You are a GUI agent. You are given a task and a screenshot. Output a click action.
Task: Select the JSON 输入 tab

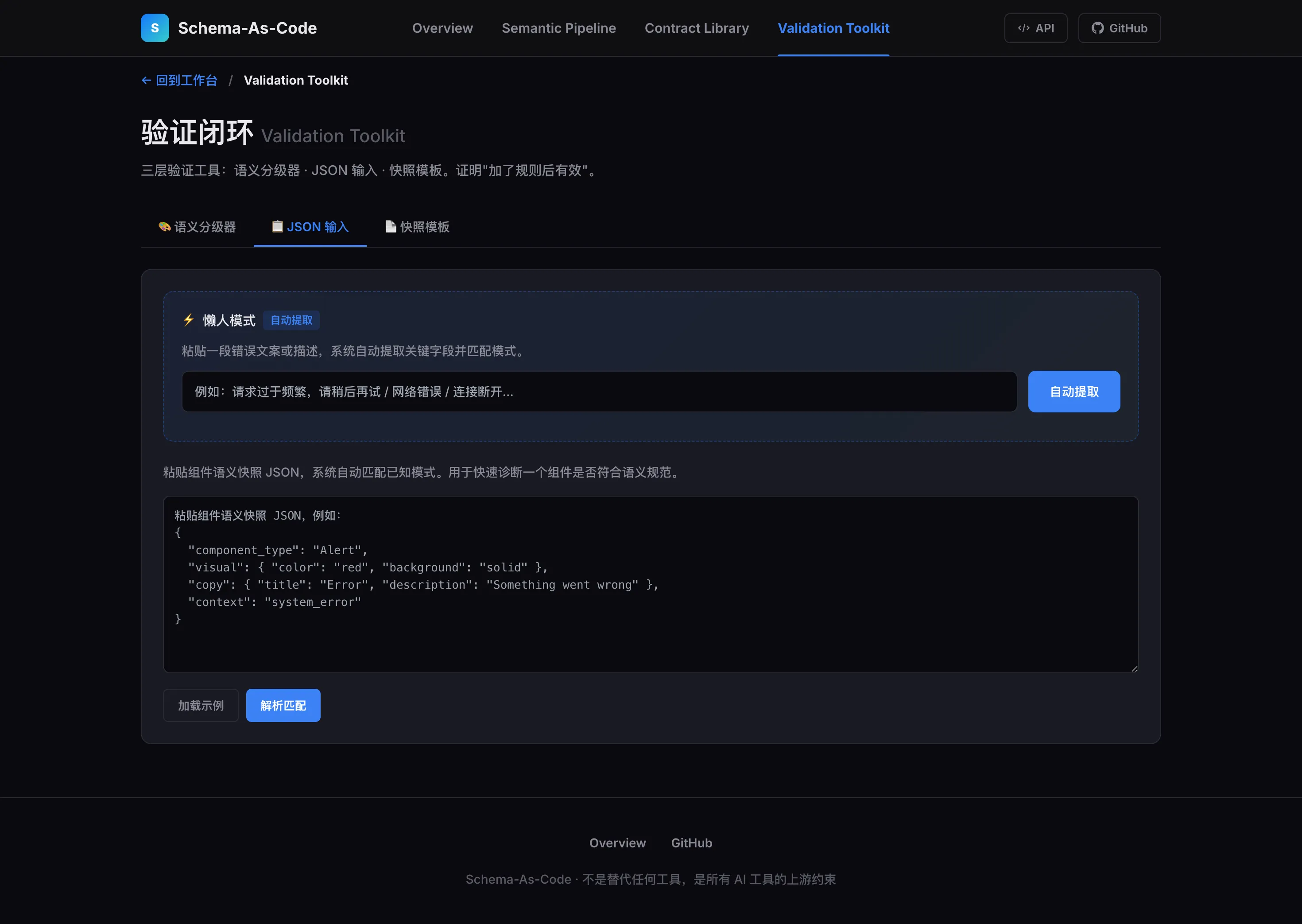click(x=310, y=227)
